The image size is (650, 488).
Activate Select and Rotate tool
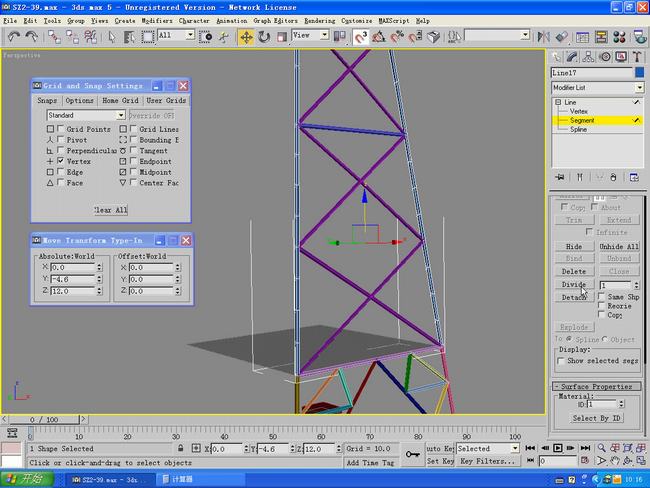(x=264, y=37)
